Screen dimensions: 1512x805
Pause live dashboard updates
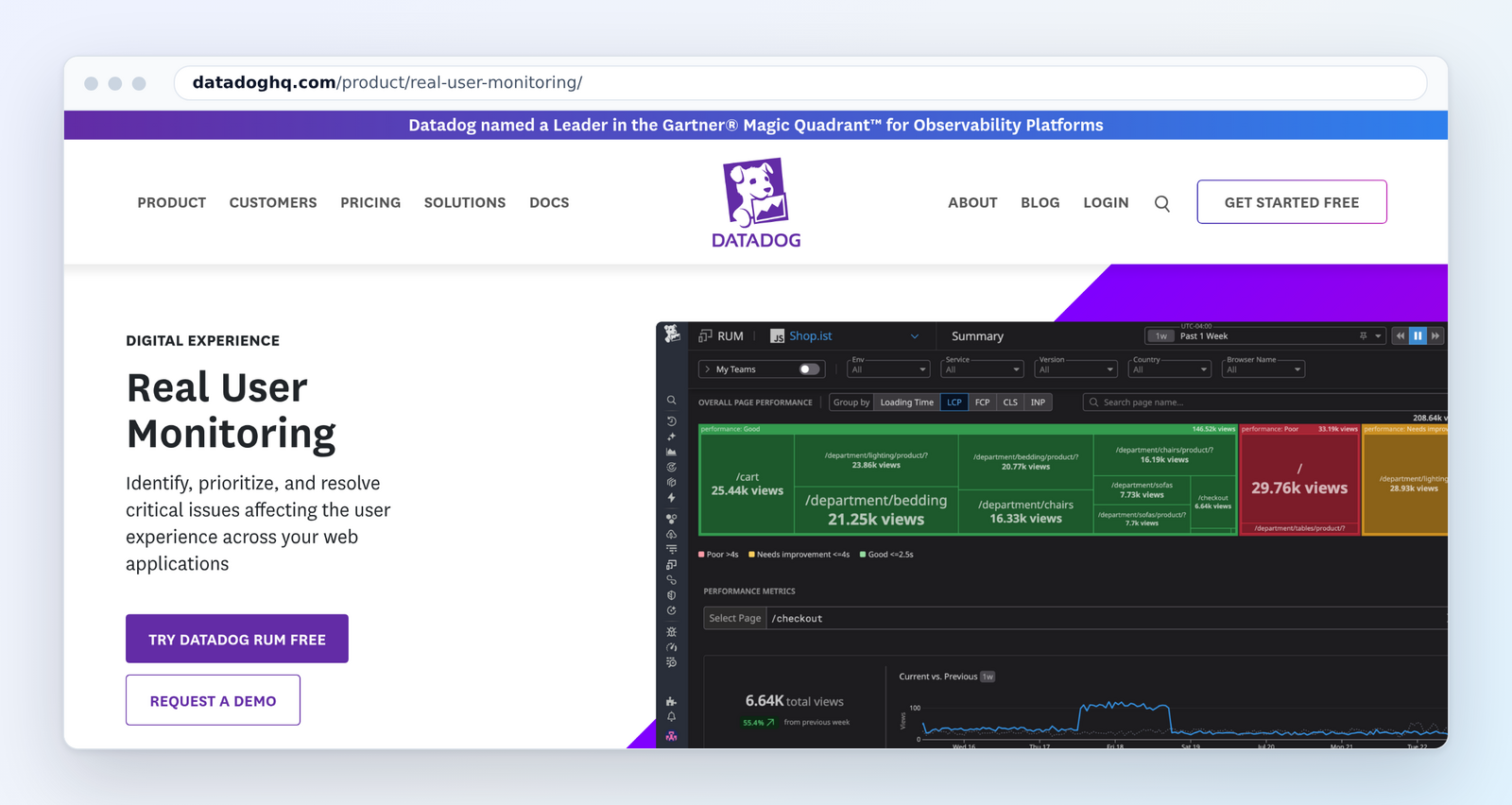pos(1417,336)
